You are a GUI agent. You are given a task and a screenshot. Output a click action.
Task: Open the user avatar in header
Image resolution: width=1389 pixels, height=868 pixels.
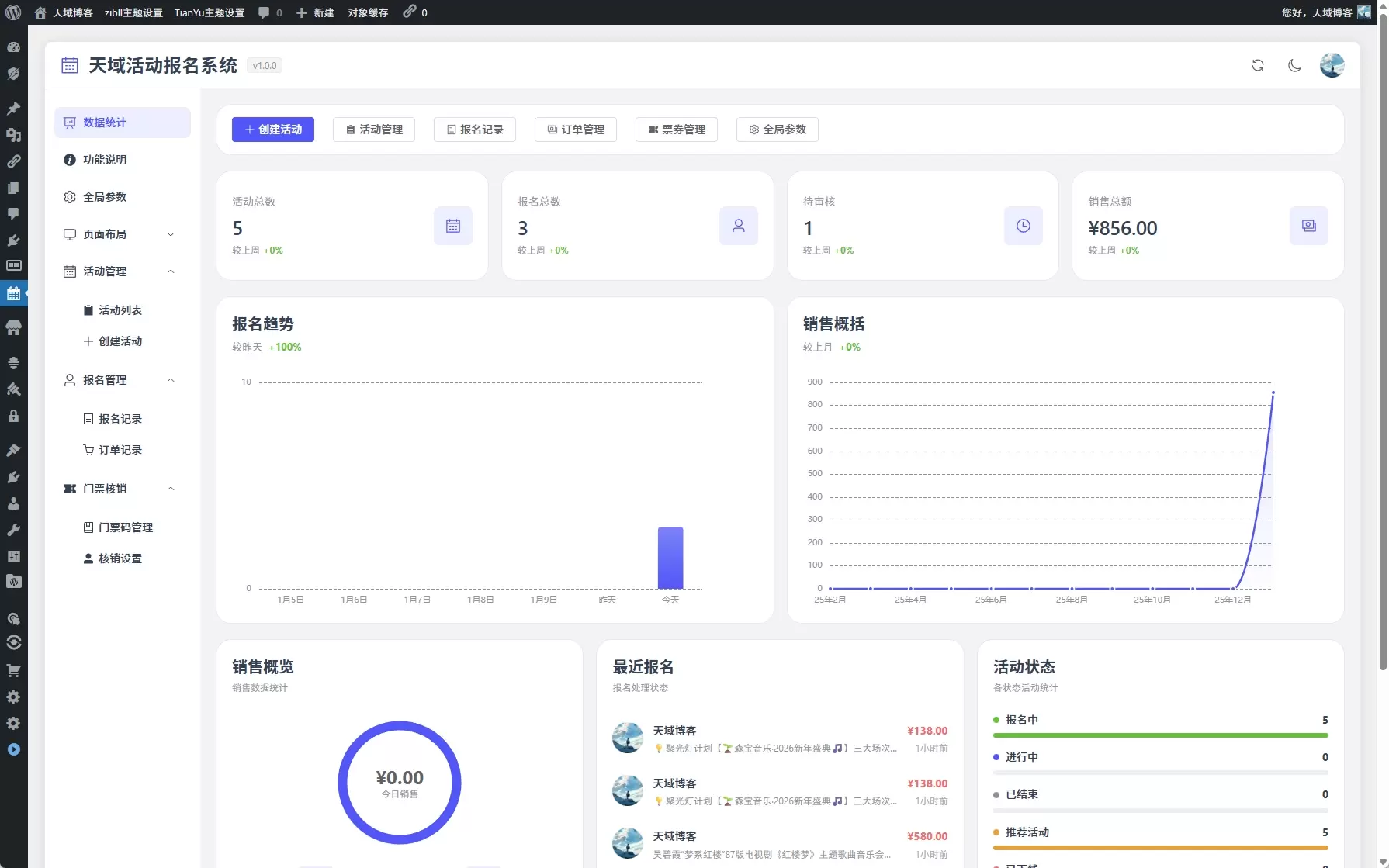(x=1332, y=65)
